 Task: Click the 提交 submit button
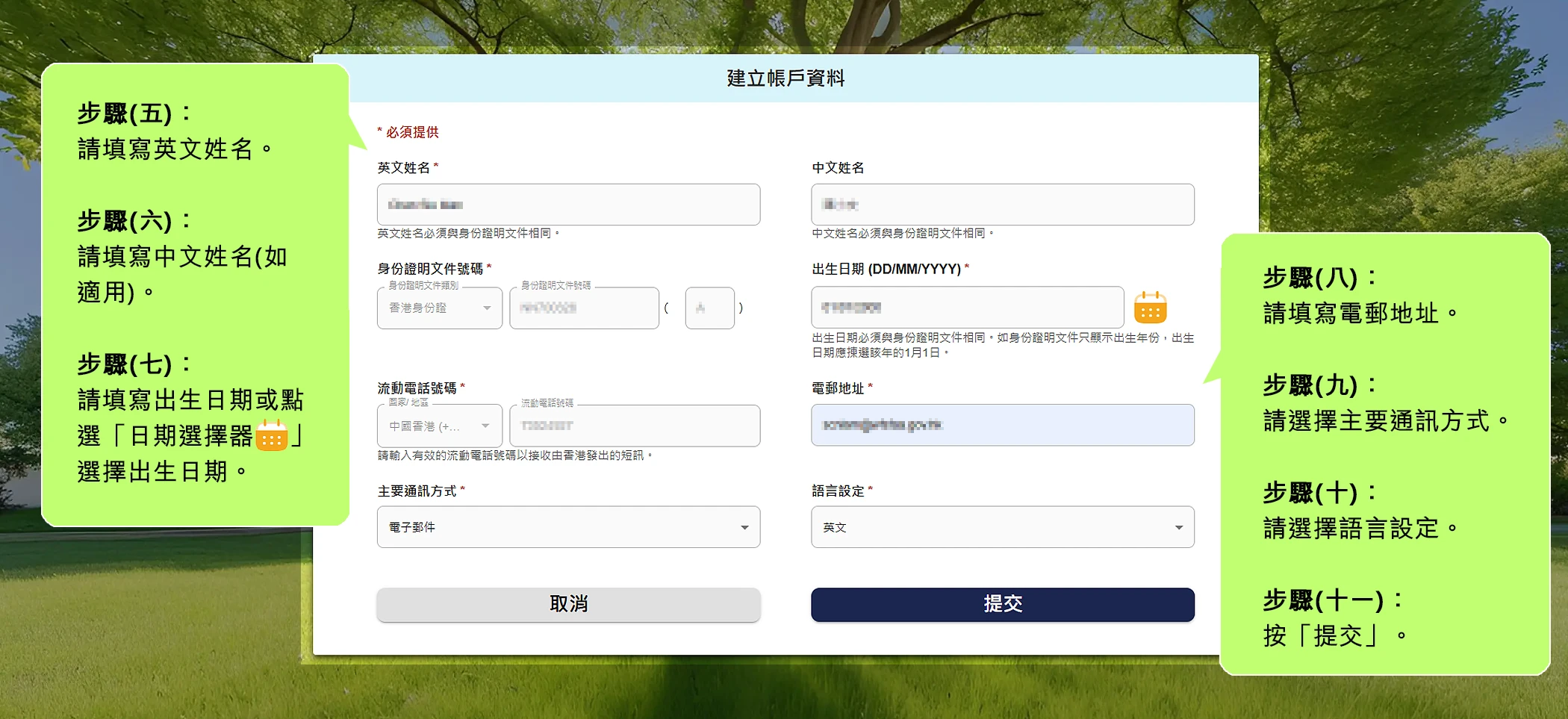pos(1002,604)
